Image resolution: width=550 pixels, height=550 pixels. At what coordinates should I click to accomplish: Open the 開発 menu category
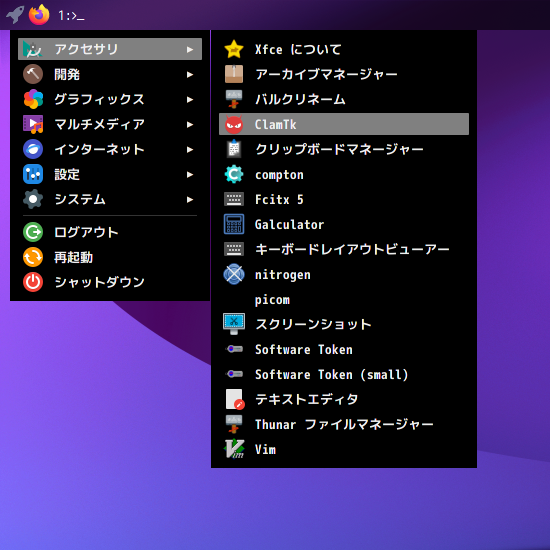pyautogui.click(x=110, y=74)
